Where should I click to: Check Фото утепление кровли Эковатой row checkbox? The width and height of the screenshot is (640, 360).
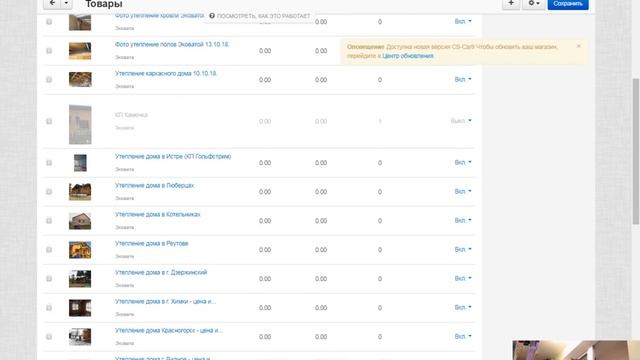coord(49,22)
